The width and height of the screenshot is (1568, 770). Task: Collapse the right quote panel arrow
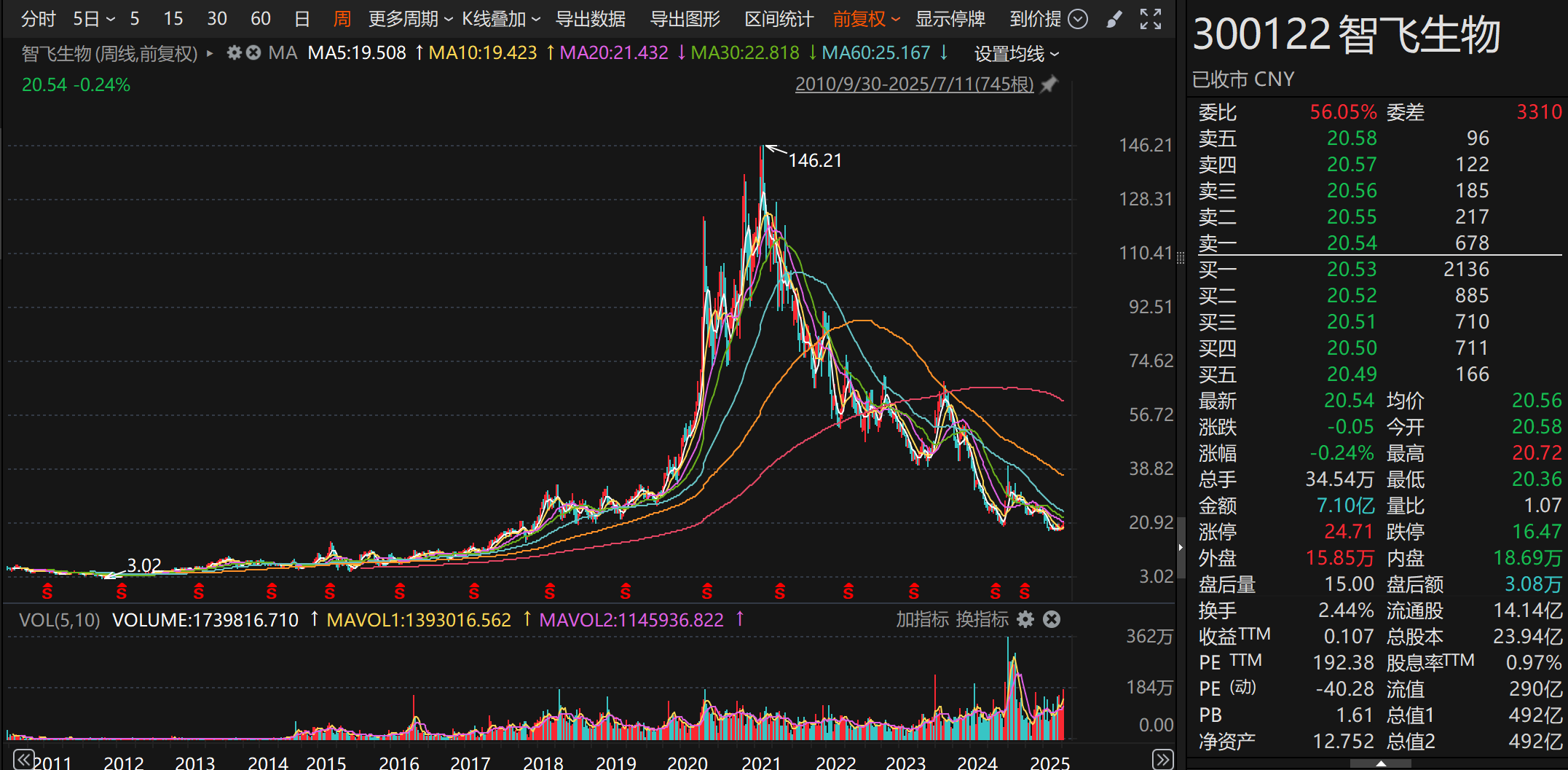(x=1181, y=547)
